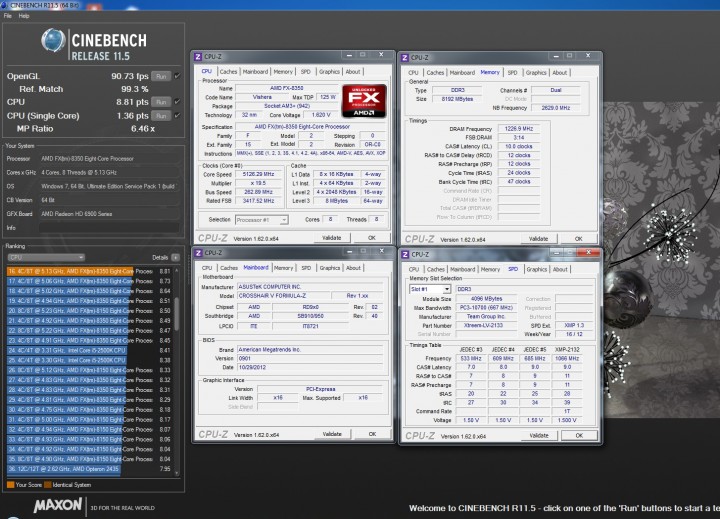Viewport: 720px width, 519px height.
Task: Click the CPU-Z icon in the CPU window title bar
Action: [x=198, y=56]
